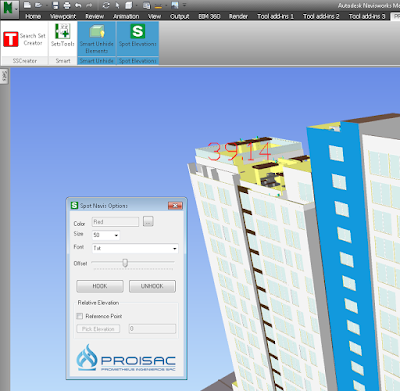Click the Pick Elevation value field
The height and width of the screenshot is (391, 400).
pyautogui.click(x=152, y=329)
